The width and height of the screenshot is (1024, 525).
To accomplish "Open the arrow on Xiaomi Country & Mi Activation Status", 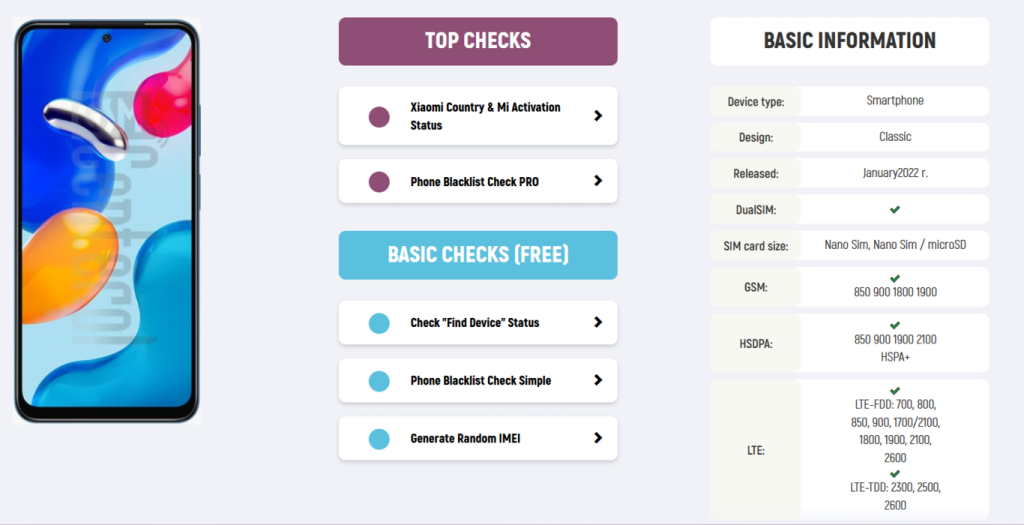I will point(598,116).
